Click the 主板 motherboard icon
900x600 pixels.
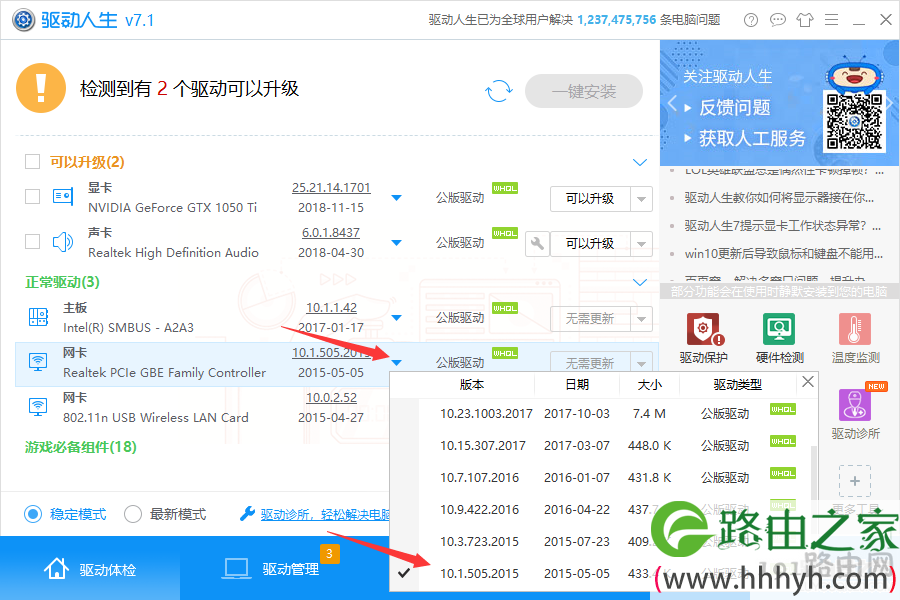38,316
